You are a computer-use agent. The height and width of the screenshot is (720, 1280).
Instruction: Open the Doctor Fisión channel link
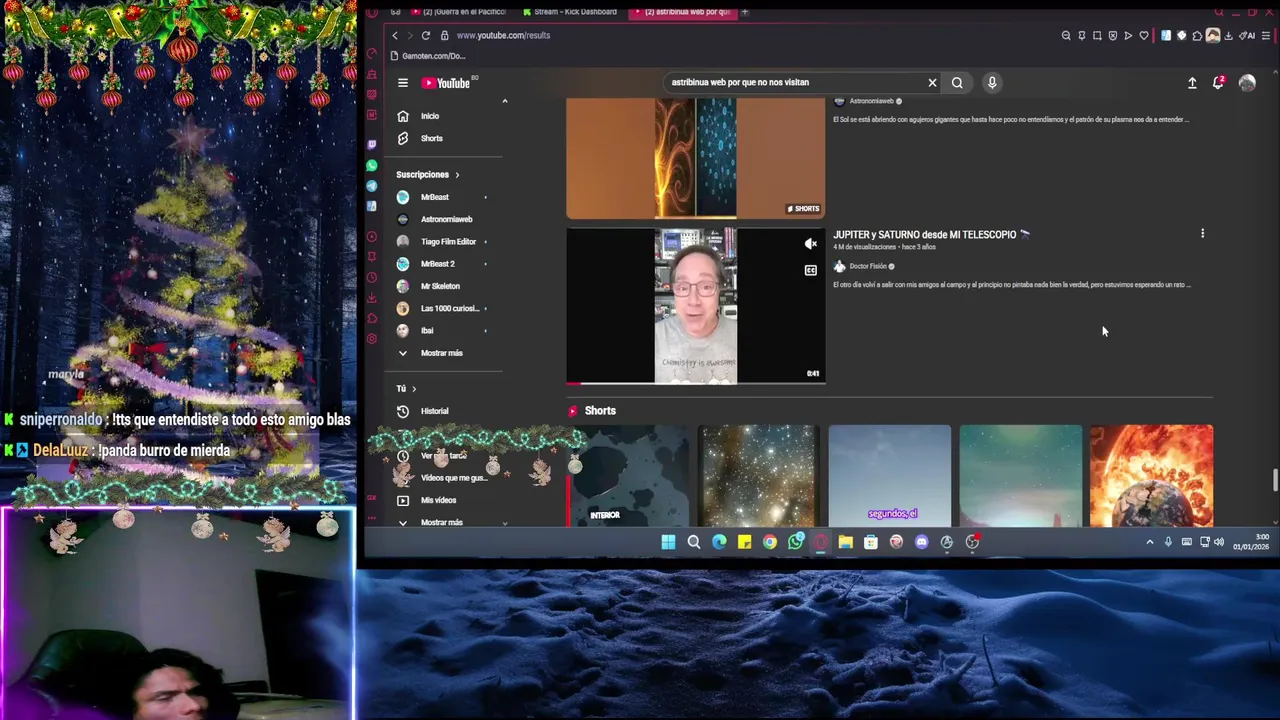867,267
